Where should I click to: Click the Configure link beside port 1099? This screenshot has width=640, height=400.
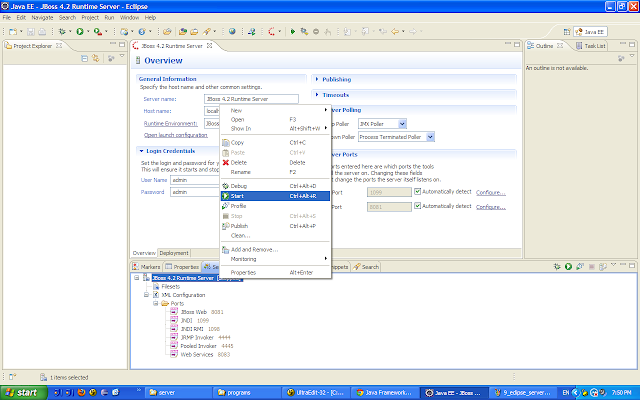[491, 192]
